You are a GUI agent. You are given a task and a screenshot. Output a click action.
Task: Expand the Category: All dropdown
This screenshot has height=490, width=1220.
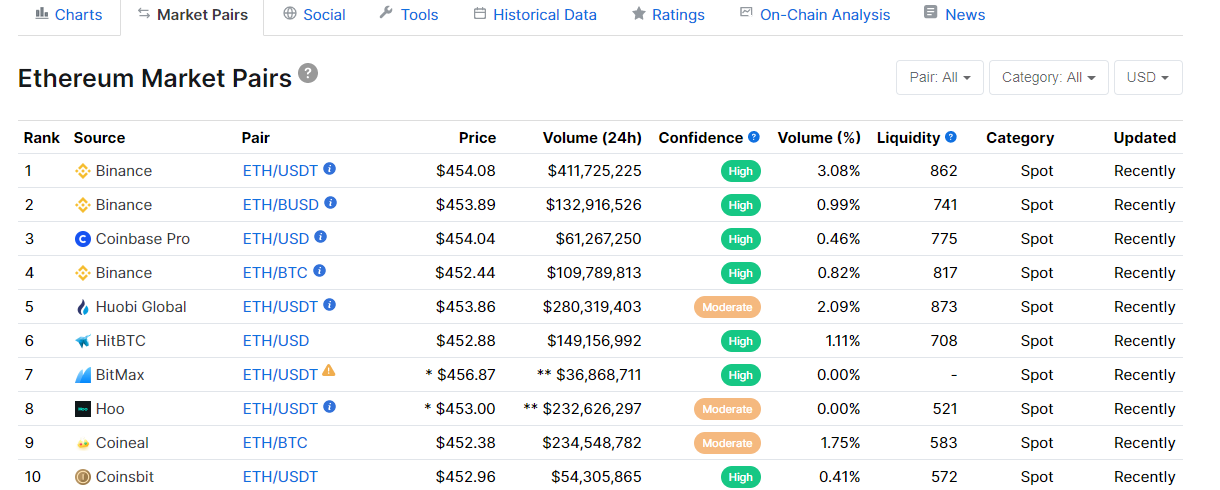click(x=1048, y=77)
